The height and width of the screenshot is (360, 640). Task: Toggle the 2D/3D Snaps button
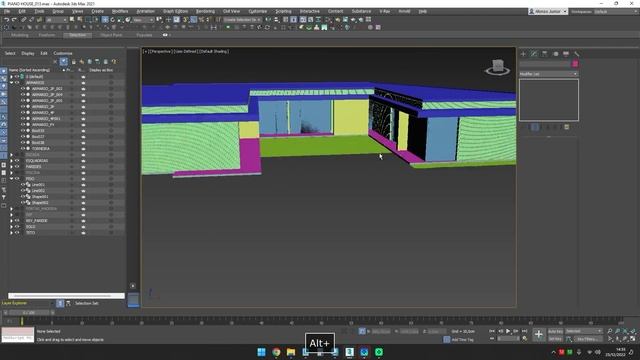coord(186,20)
